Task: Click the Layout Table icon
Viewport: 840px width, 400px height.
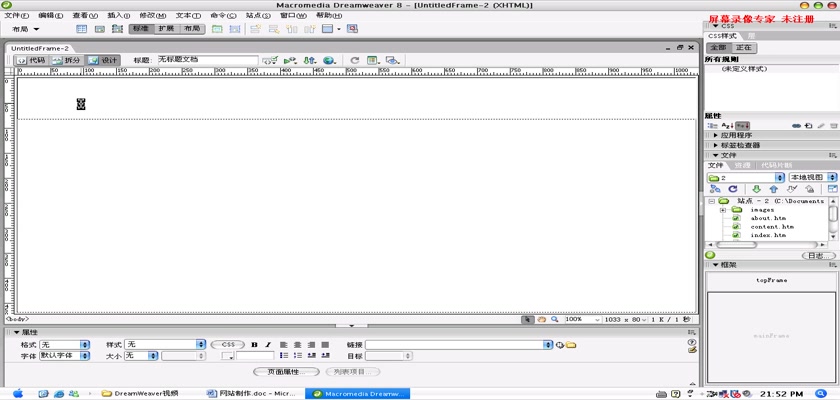Action: tap(217, 29)
